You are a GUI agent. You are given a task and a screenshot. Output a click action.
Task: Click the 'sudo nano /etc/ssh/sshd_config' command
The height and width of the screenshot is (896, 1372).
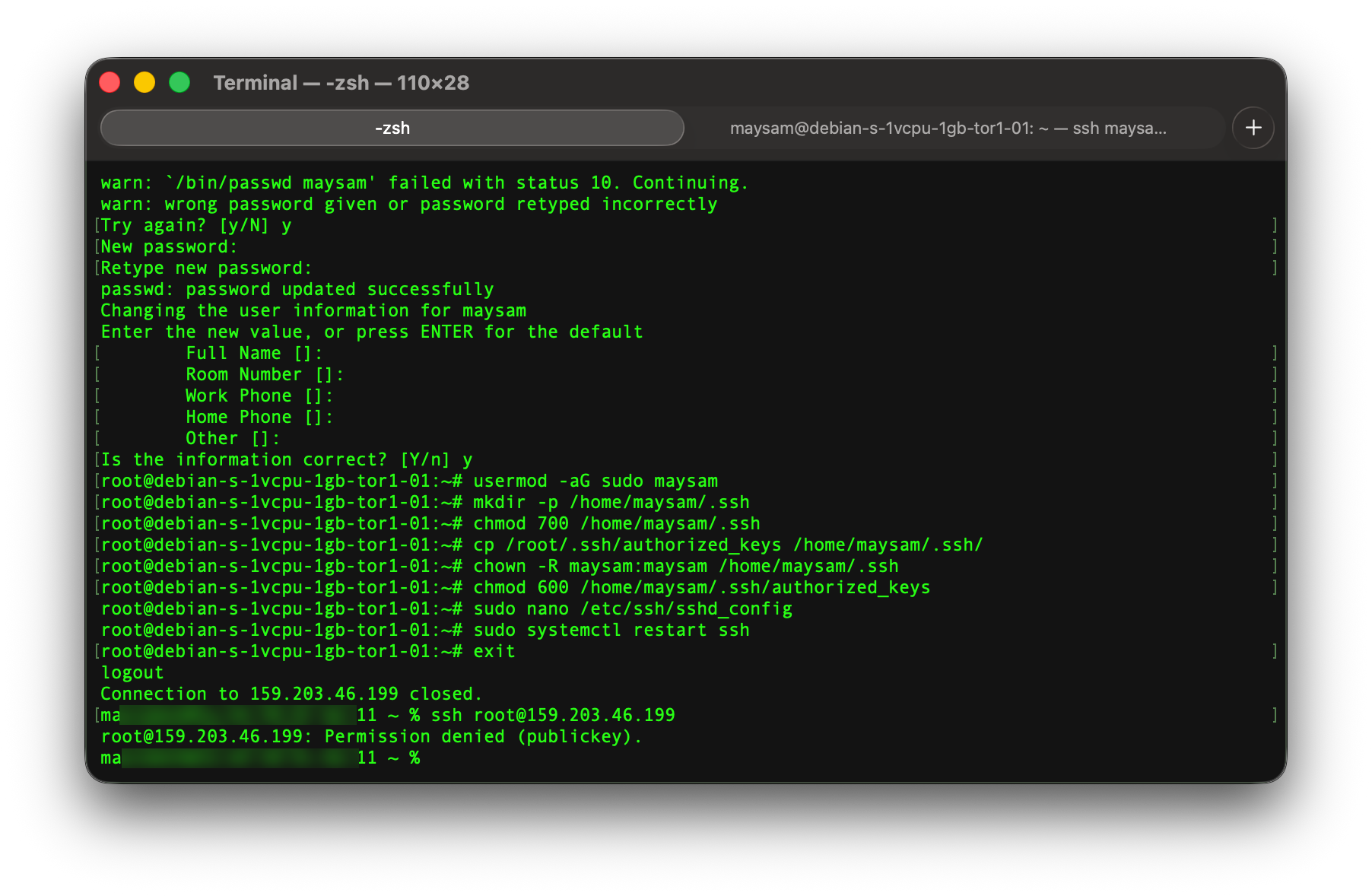pos(633,609)
